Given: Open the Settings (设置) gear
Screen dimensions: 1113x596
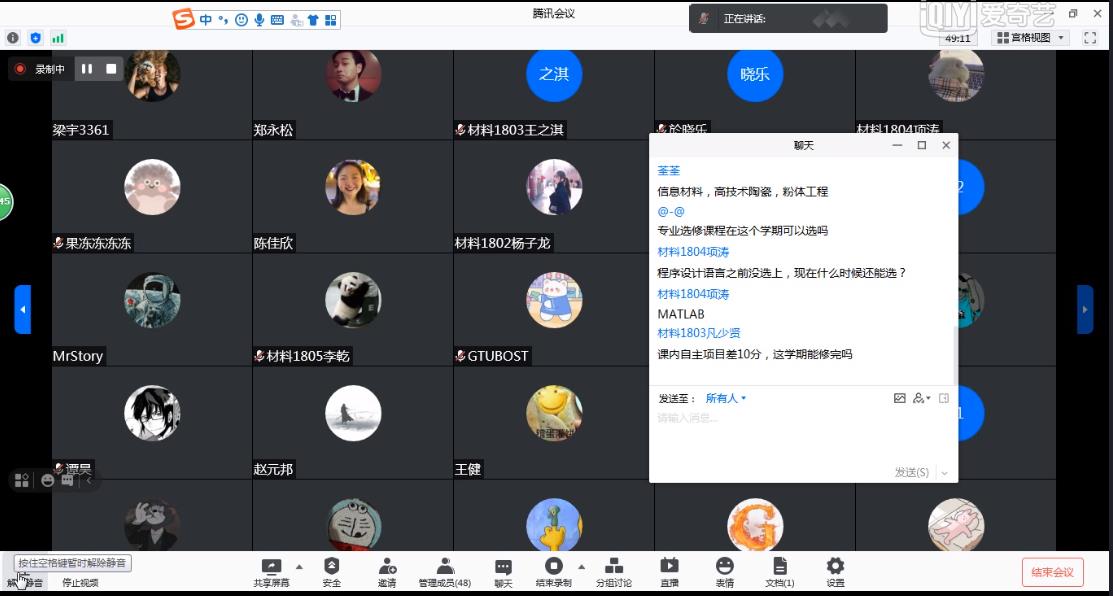Looking at the screenshot, I should pos(835,570).
